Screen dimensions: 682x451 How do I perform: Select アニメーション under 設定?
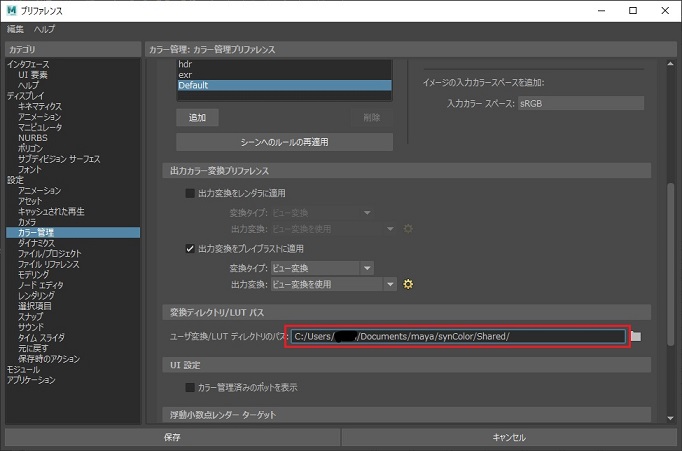(x=40, y=190)
